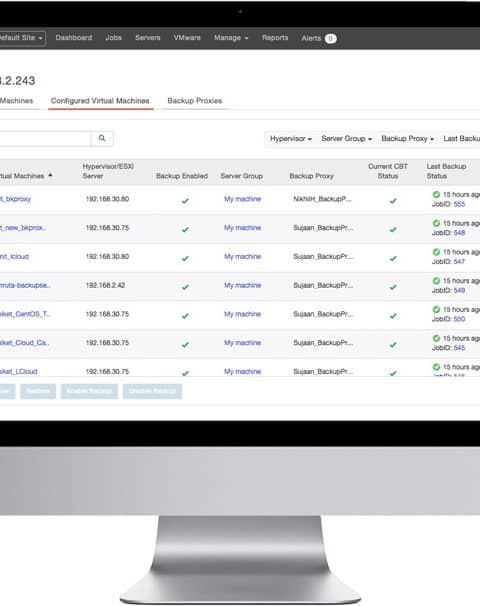Expand the Manage menu dropdown
The height and width of the screenshot is (606, 480).
coord(231,38)
